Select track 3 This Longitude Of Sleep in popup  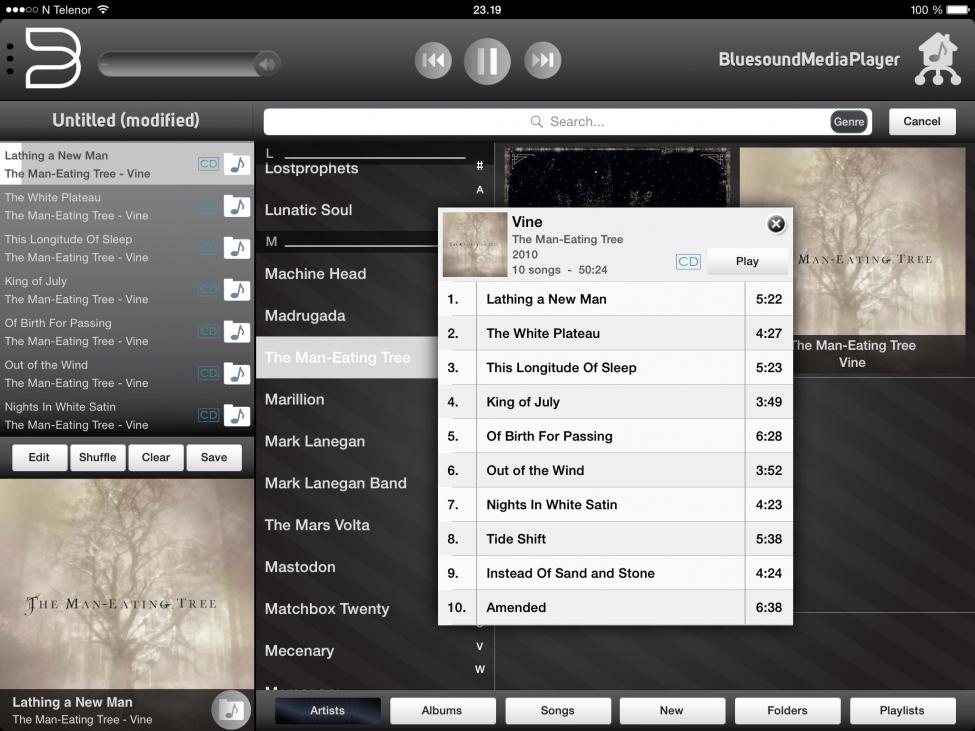click(x=616, y=367)
